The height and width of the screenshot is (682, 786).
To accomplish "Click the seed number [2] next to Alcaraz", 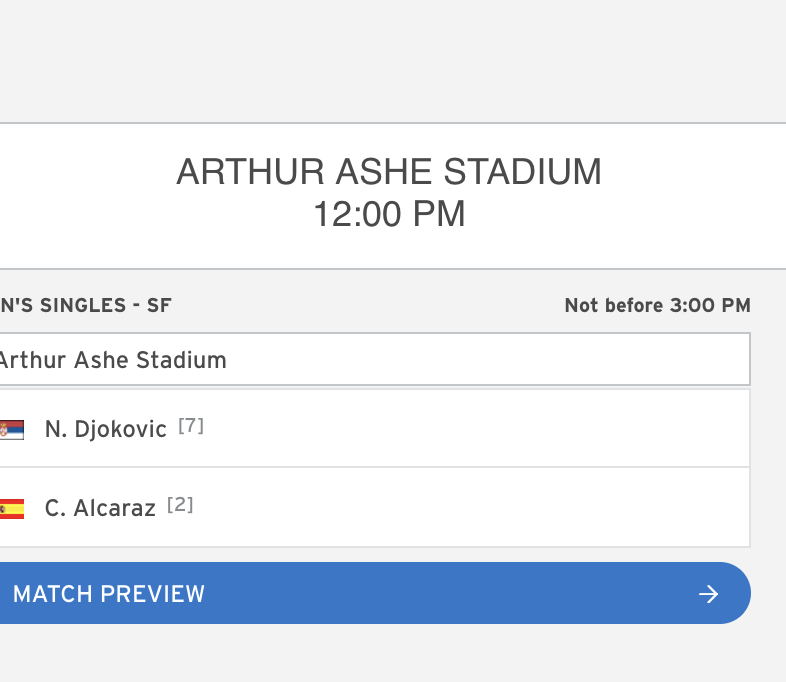I will pyautogui.click(x=180, y=505).
